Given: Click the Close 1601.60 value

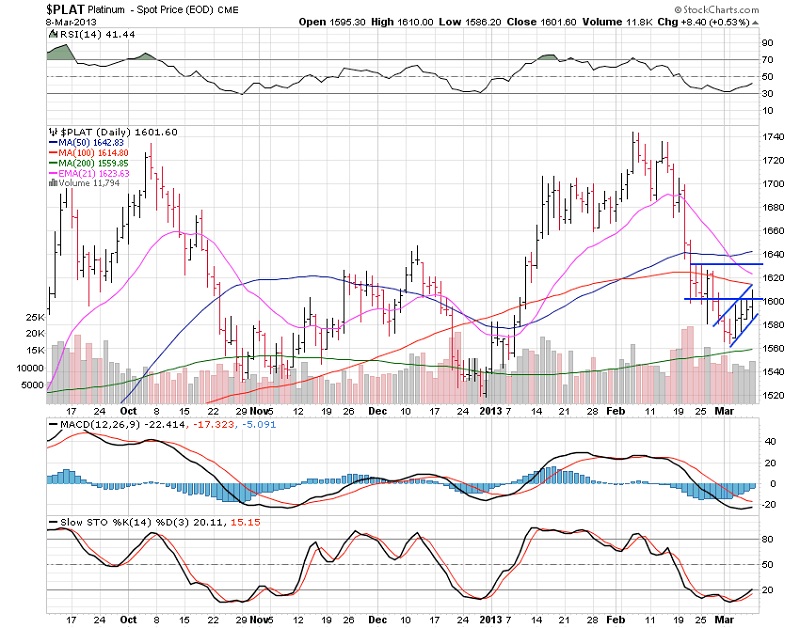Looking at the screenshot, I should [541, 22].
